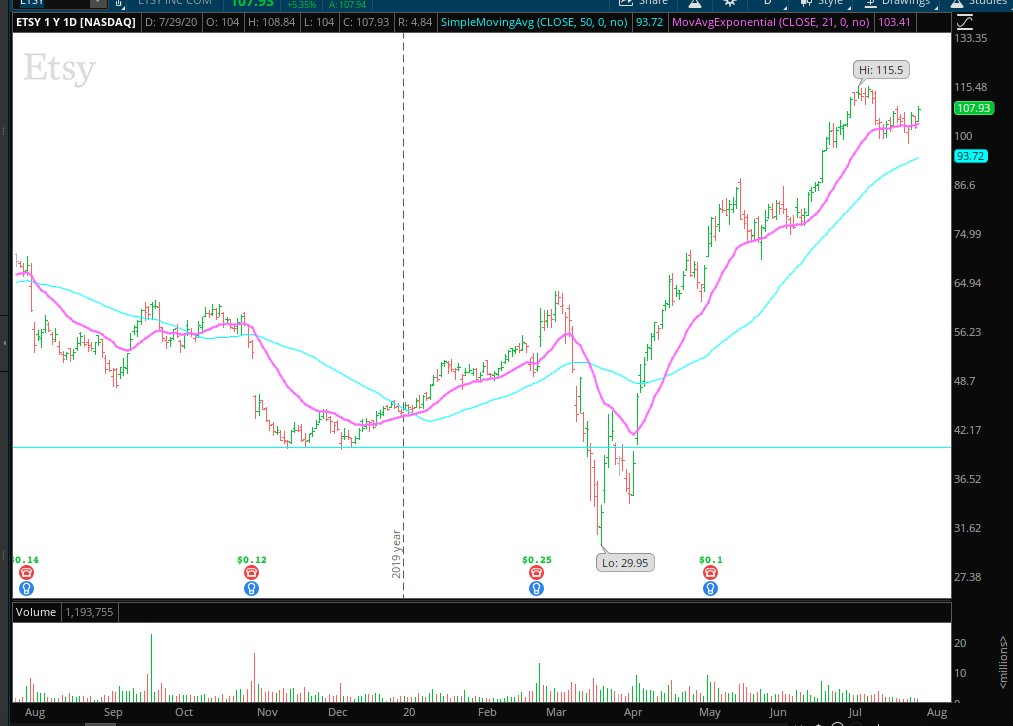This screenshot has width=1013, height=726.
Task: Click the $0.12 EPS label
Action: click(252, 560)
